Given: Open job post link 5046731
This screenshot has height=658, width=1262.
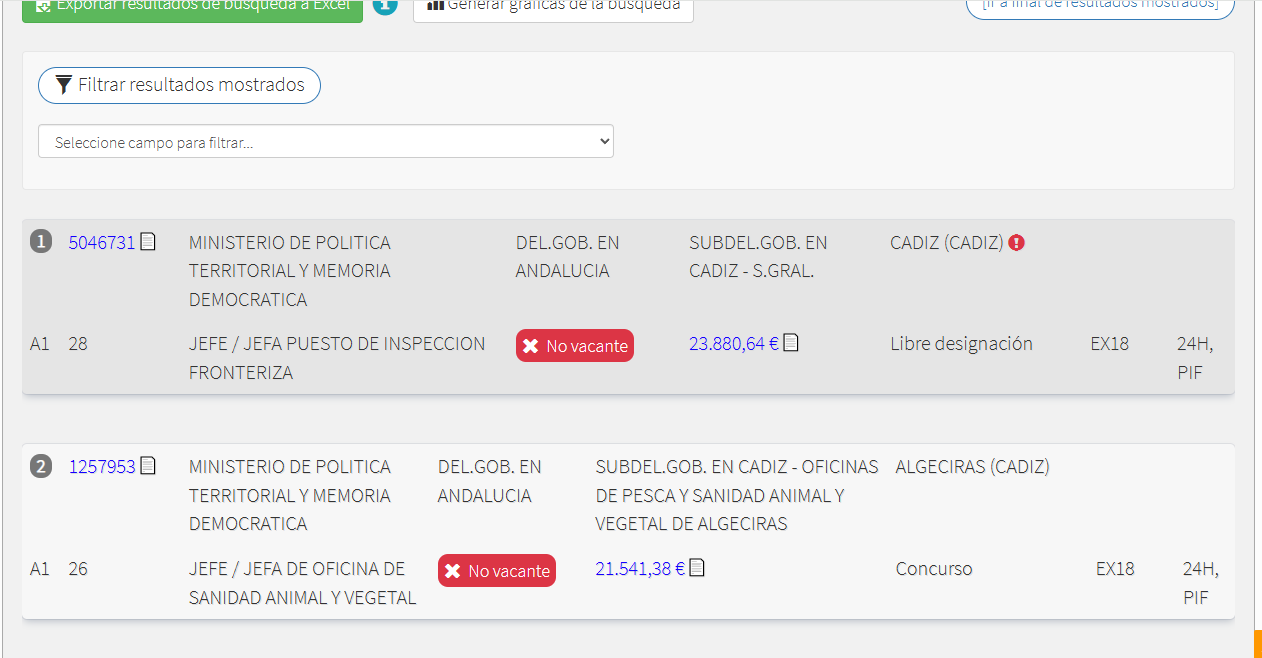Looking at the screenshot, I should click(101, 243).
